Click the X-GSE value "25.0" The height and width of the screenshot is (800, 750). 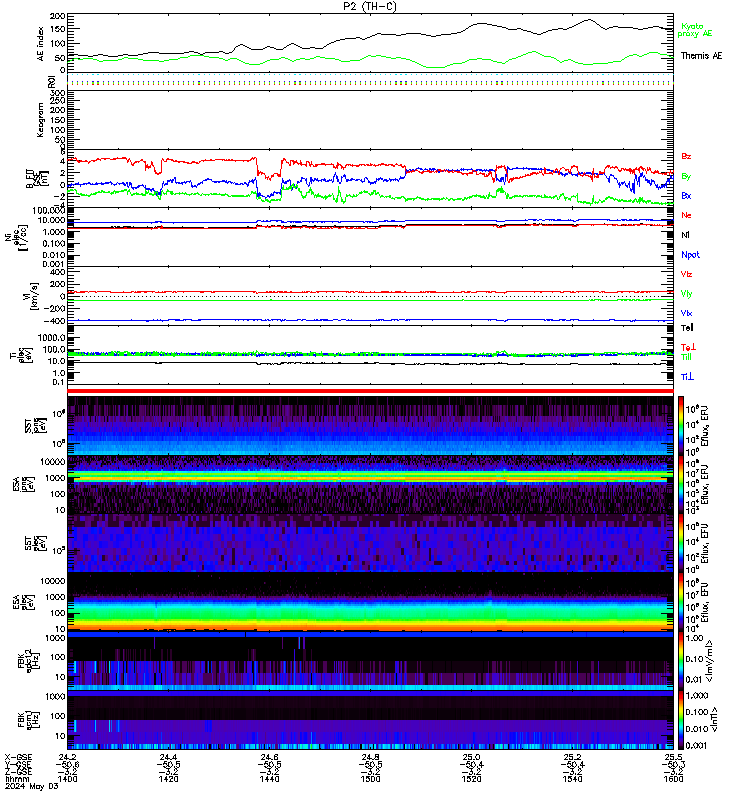pyautogui.click(x=471, y=757)
